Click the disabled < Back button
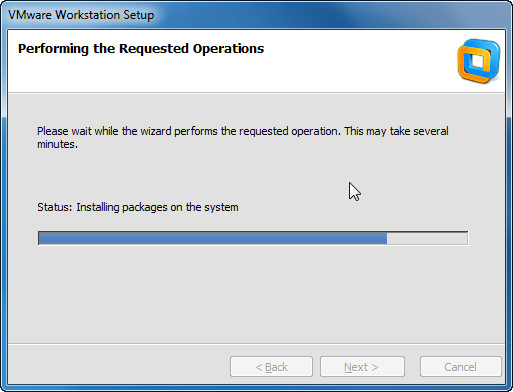The width and height of the screenshot is (513, 392). pos(271,367)
